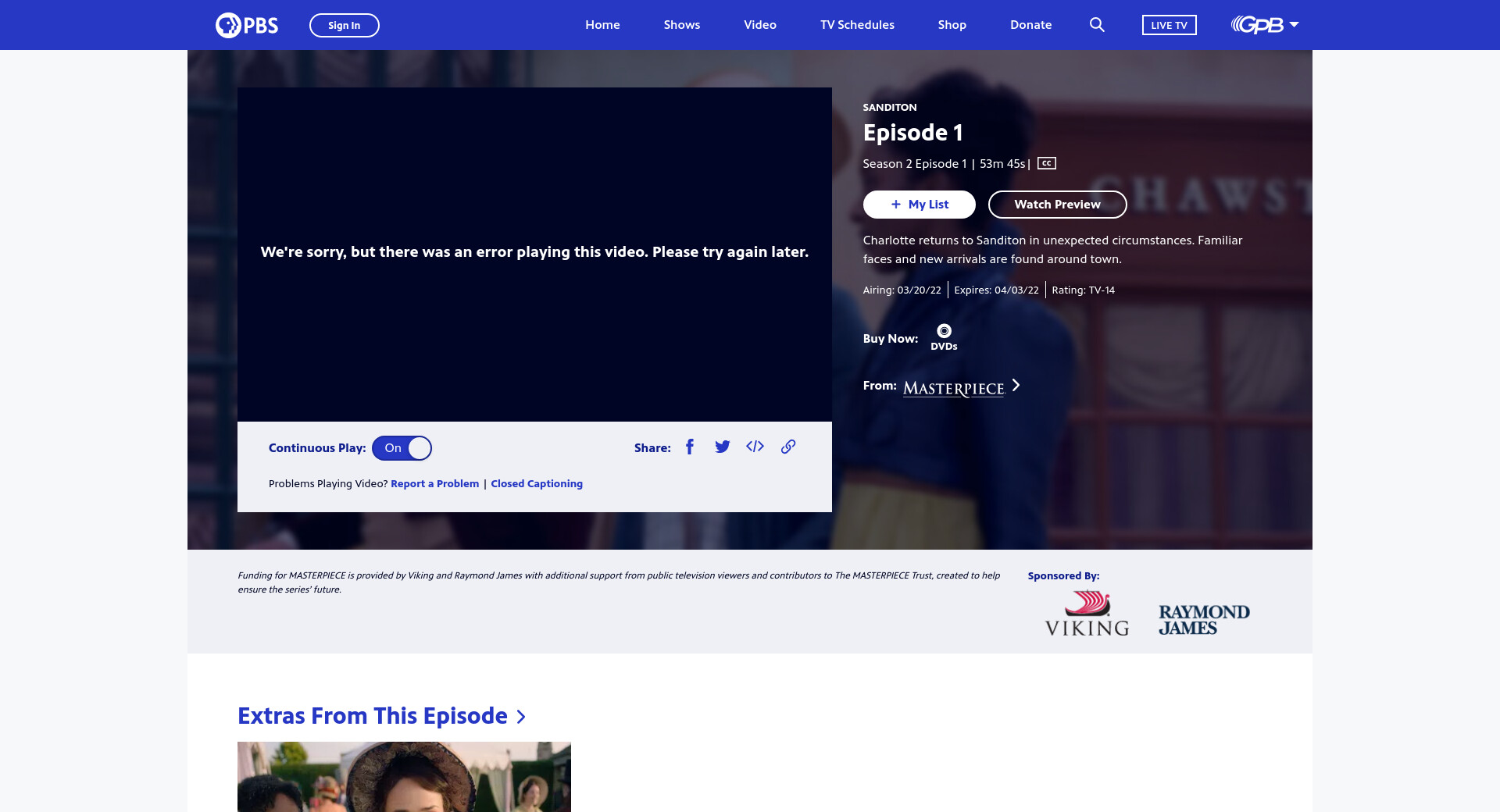Go to TV Schedules

[x=857, y=25]
